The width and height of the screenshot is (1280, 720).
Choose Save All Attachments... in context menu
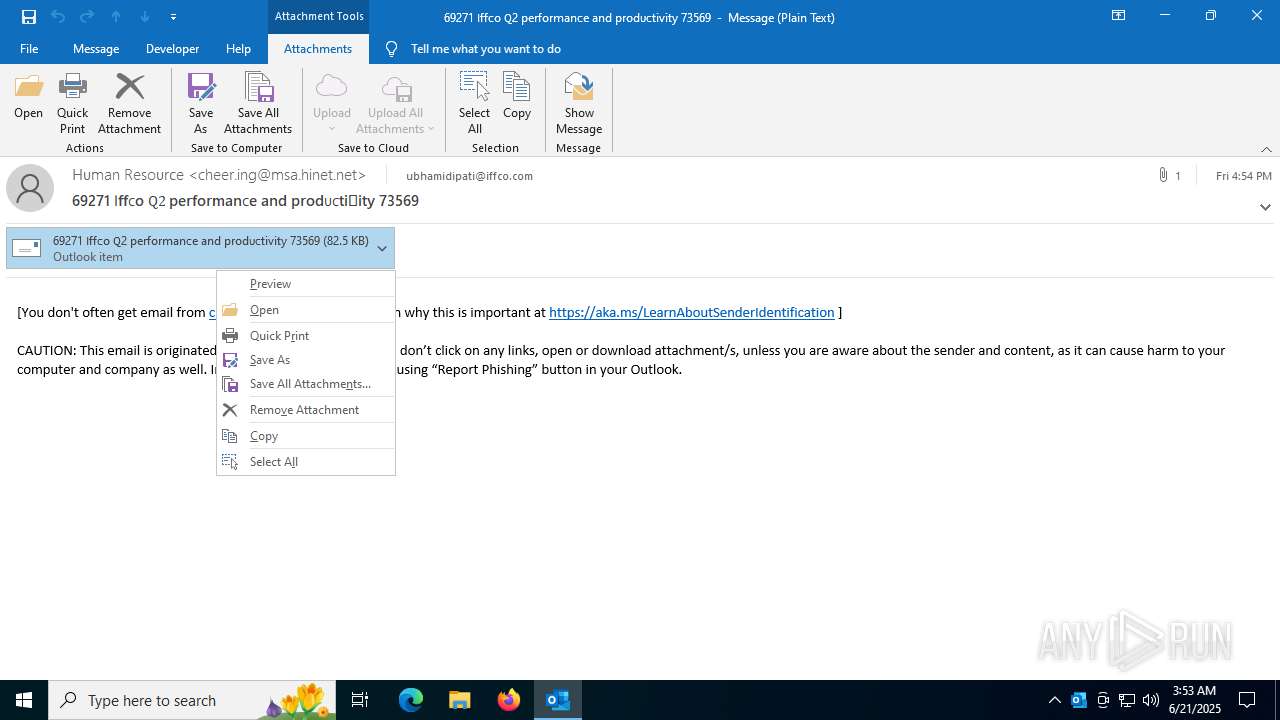306,384
